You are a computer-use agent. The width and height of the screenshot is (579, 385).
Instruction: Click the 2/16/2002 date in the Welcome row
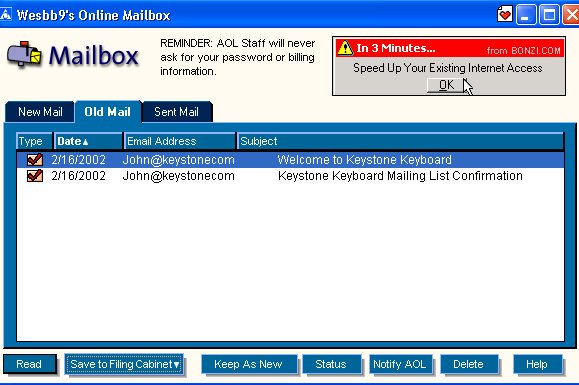click(79, 160)
